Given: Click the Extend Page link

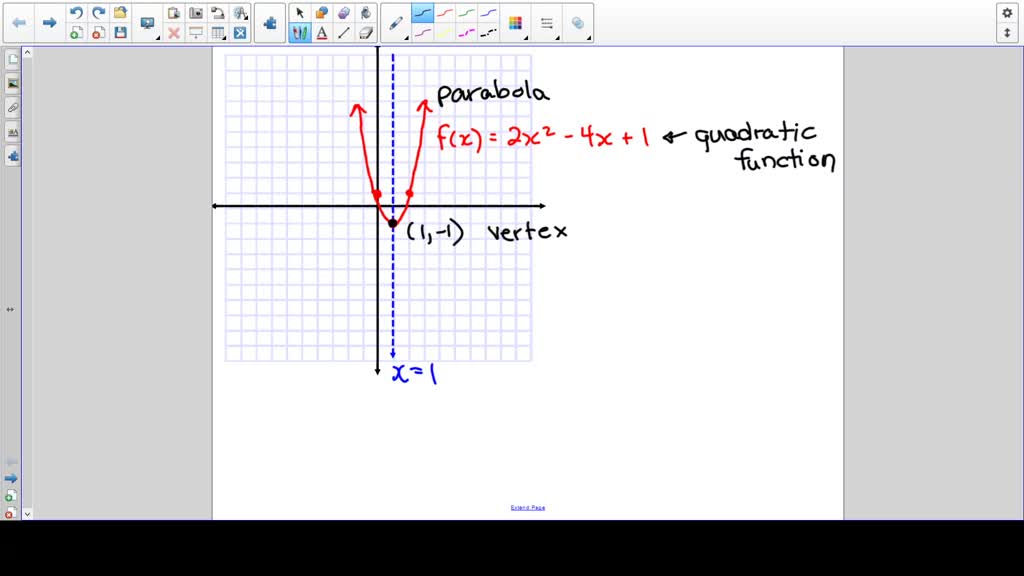Looking at the screenshot, I should 527,507.
